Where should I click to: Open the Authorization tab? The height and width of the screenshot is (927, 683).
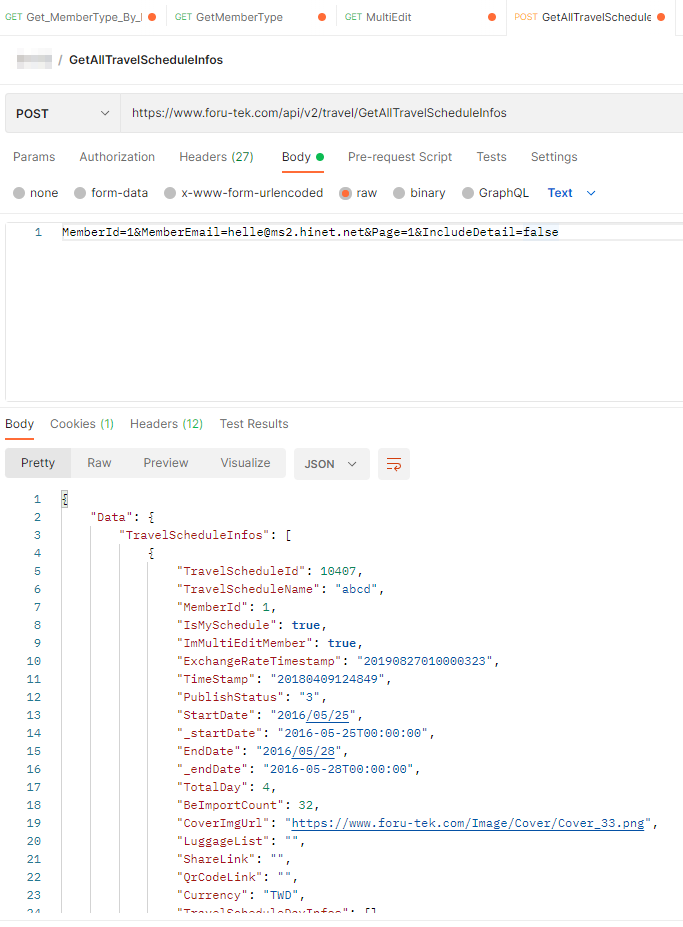117,157
